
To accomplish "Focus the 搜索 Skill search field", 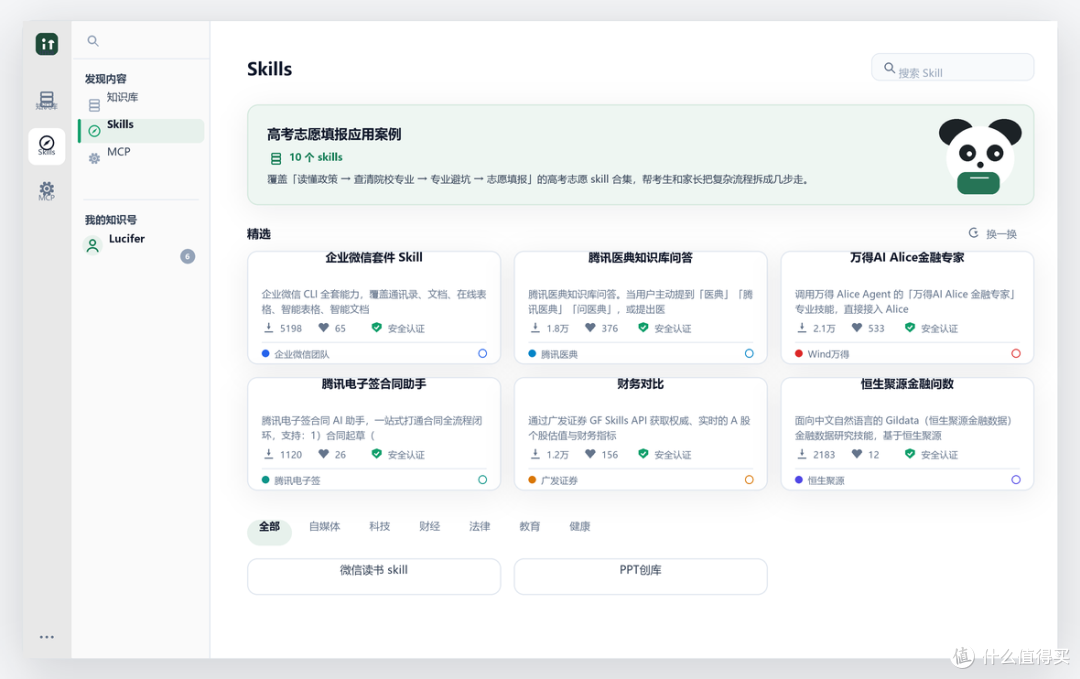I will tap(953, 68).
